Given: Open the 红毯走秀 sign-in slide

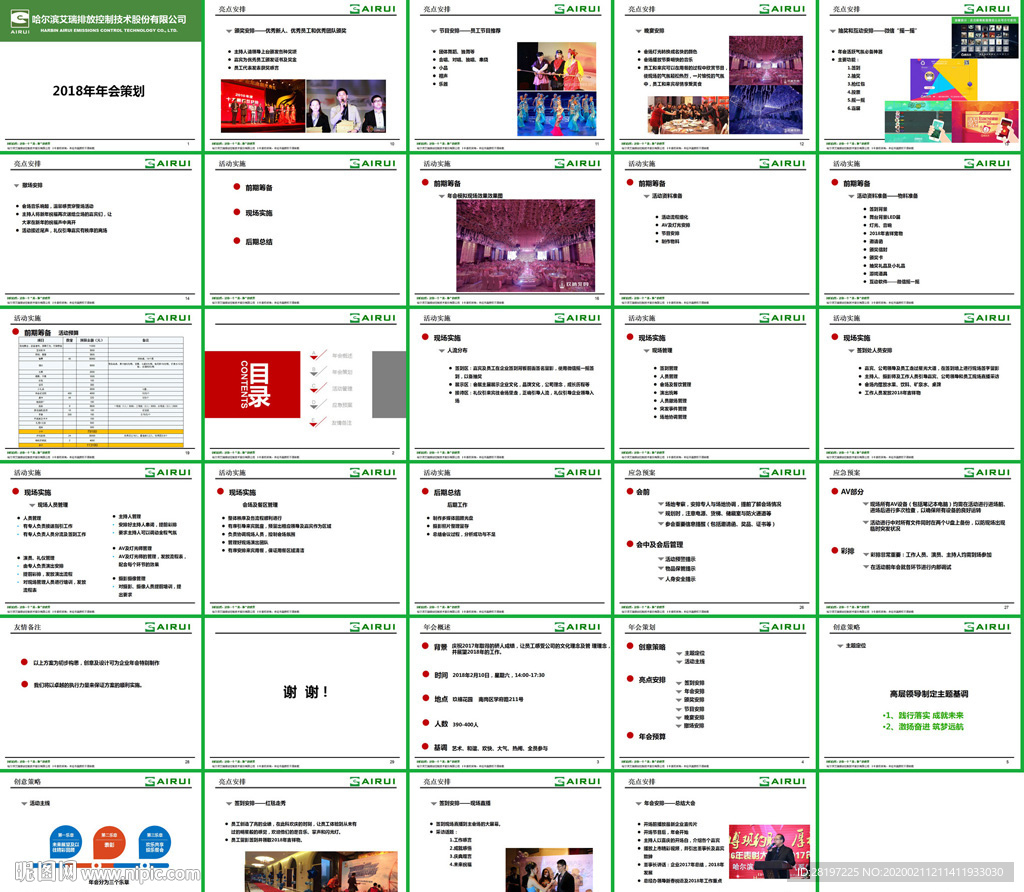Looking at the screenshot, I should (306, 833).
